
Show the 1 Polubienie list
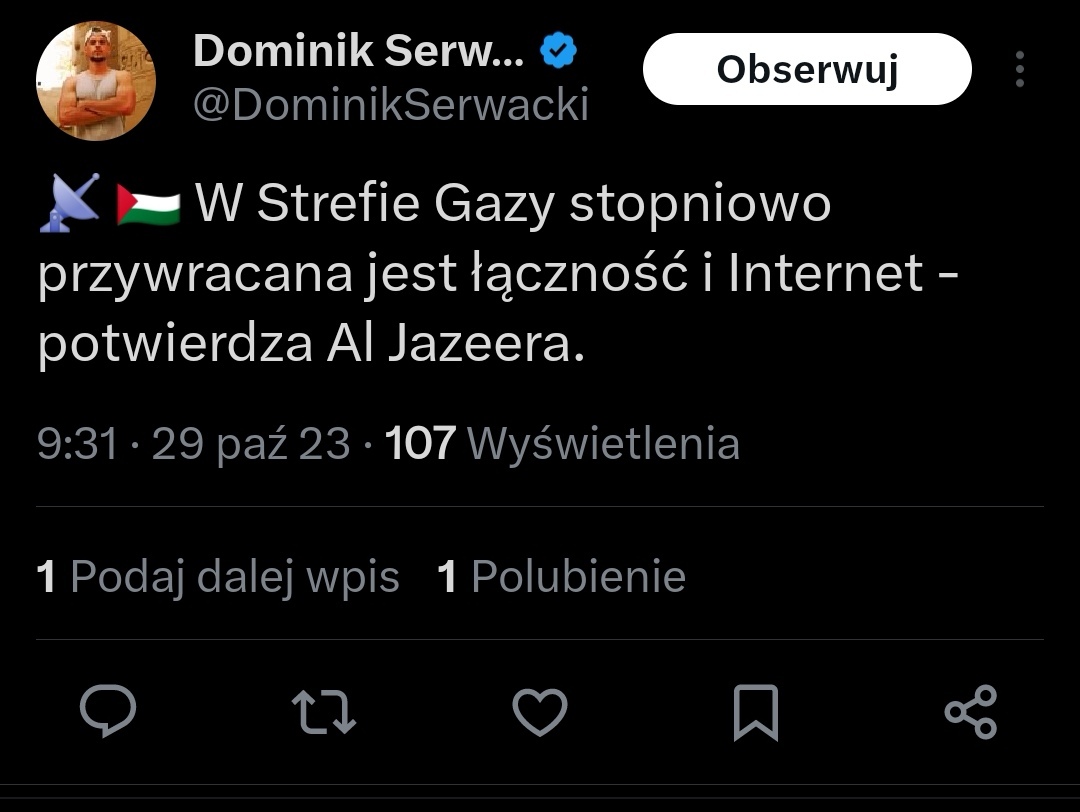point(562,577)
